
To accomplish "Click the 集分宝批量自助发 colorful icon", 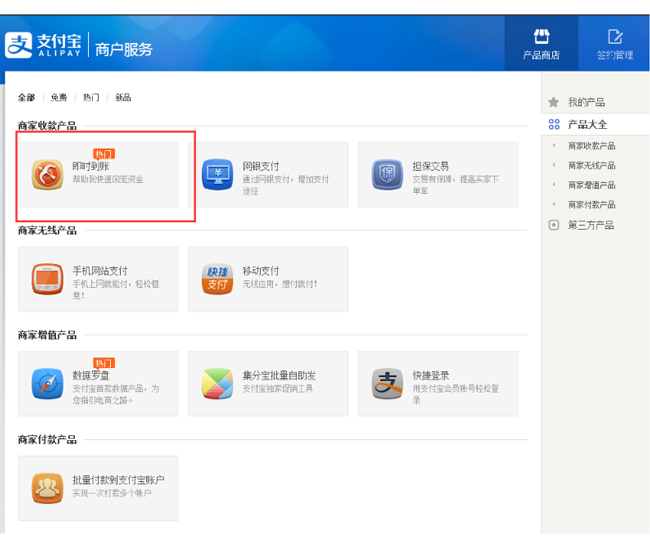I will tap(217, 383).
